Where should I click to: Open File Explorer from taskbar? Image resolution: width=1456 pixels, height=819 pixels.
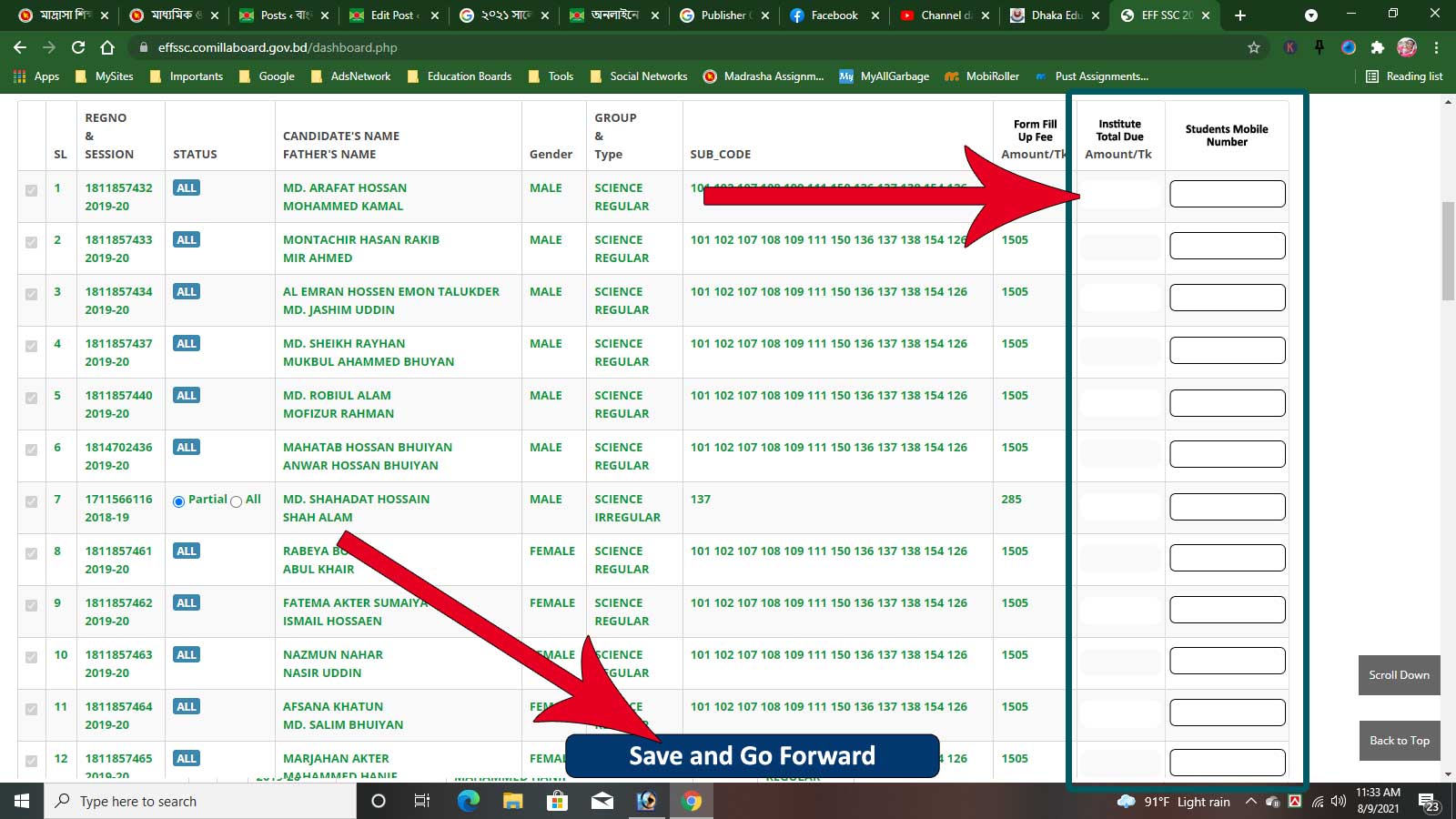pos(512,801)
